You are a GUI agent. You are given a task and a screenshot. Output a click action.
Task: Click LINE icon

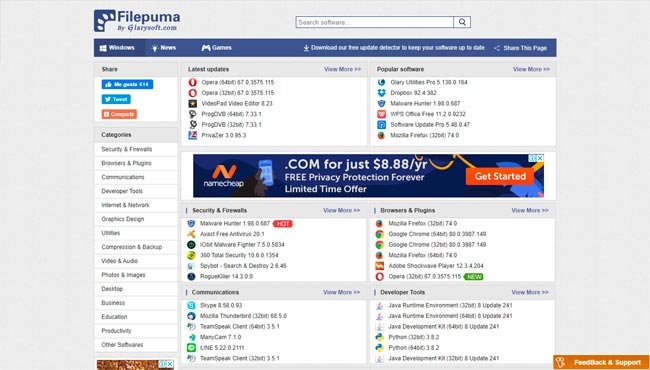click(191, 348)
